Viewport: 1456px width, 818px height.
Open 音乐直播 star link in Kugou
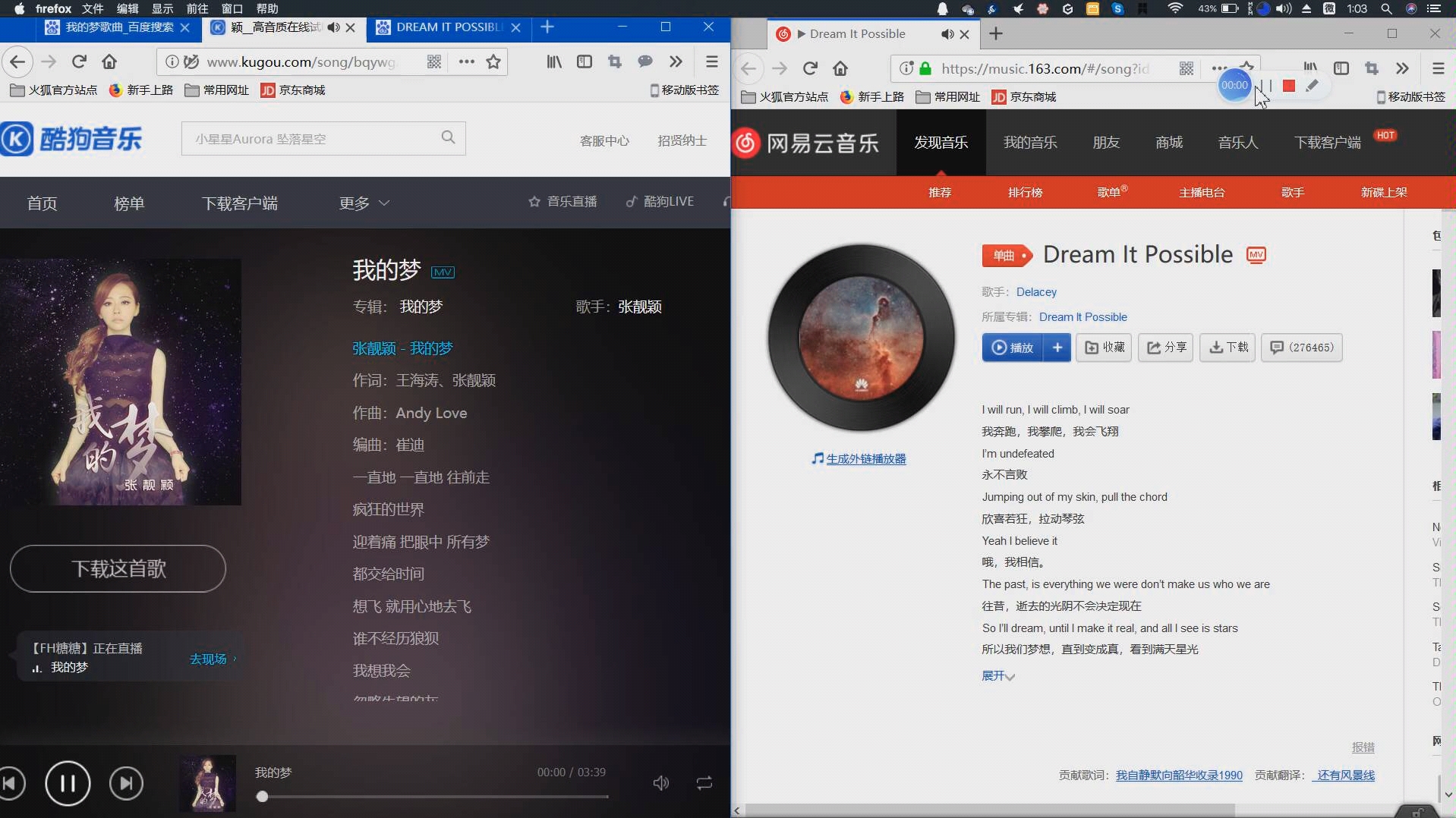pos(563,201)
